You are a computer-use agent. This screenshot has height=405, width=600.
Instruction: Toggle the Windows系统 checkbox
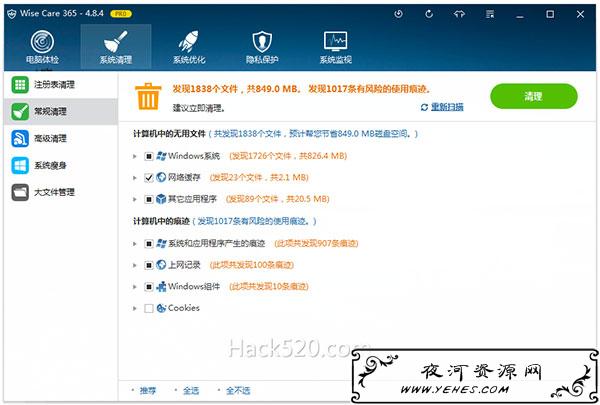click(x=149, y=156)
